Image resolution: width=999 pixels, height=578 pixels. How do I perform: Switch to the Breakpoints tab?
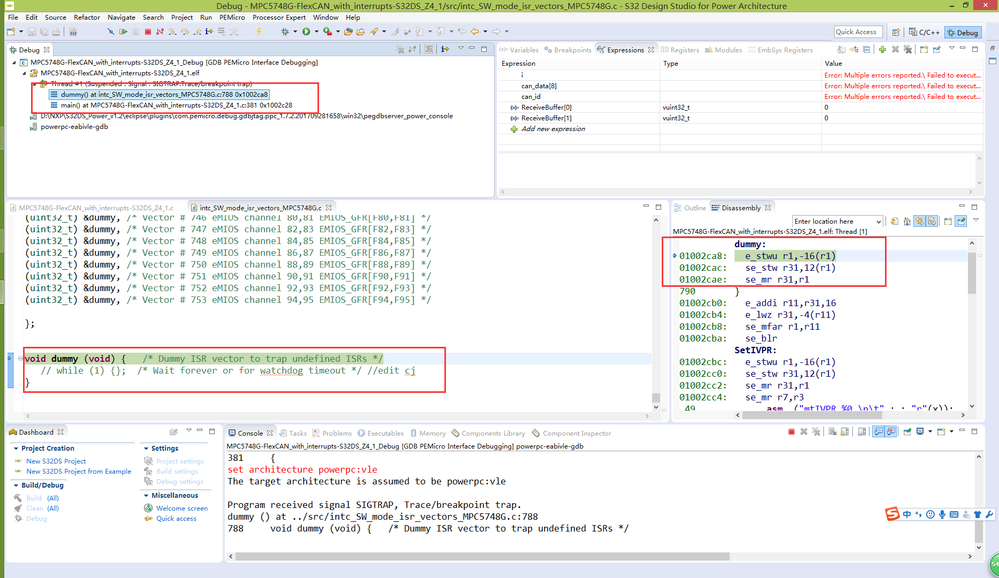tap(568, 50)
